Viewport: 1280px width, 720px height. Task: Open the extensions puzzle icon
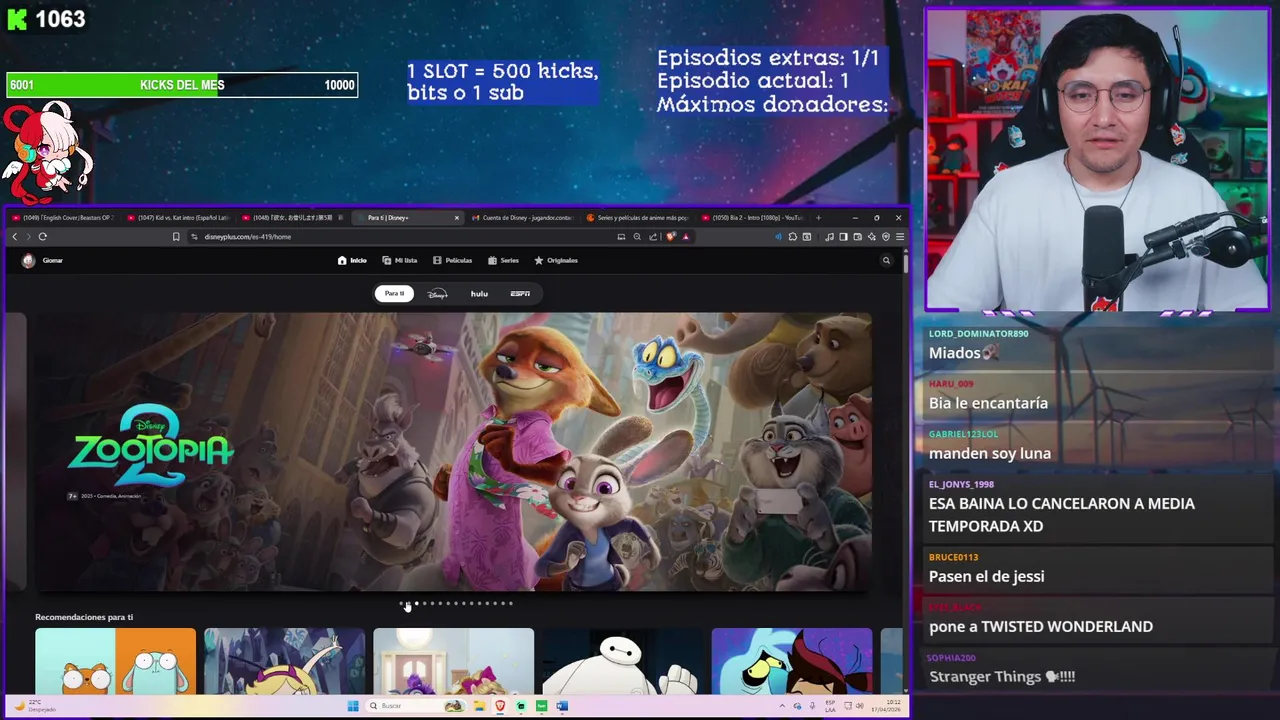tap(793, 237)
